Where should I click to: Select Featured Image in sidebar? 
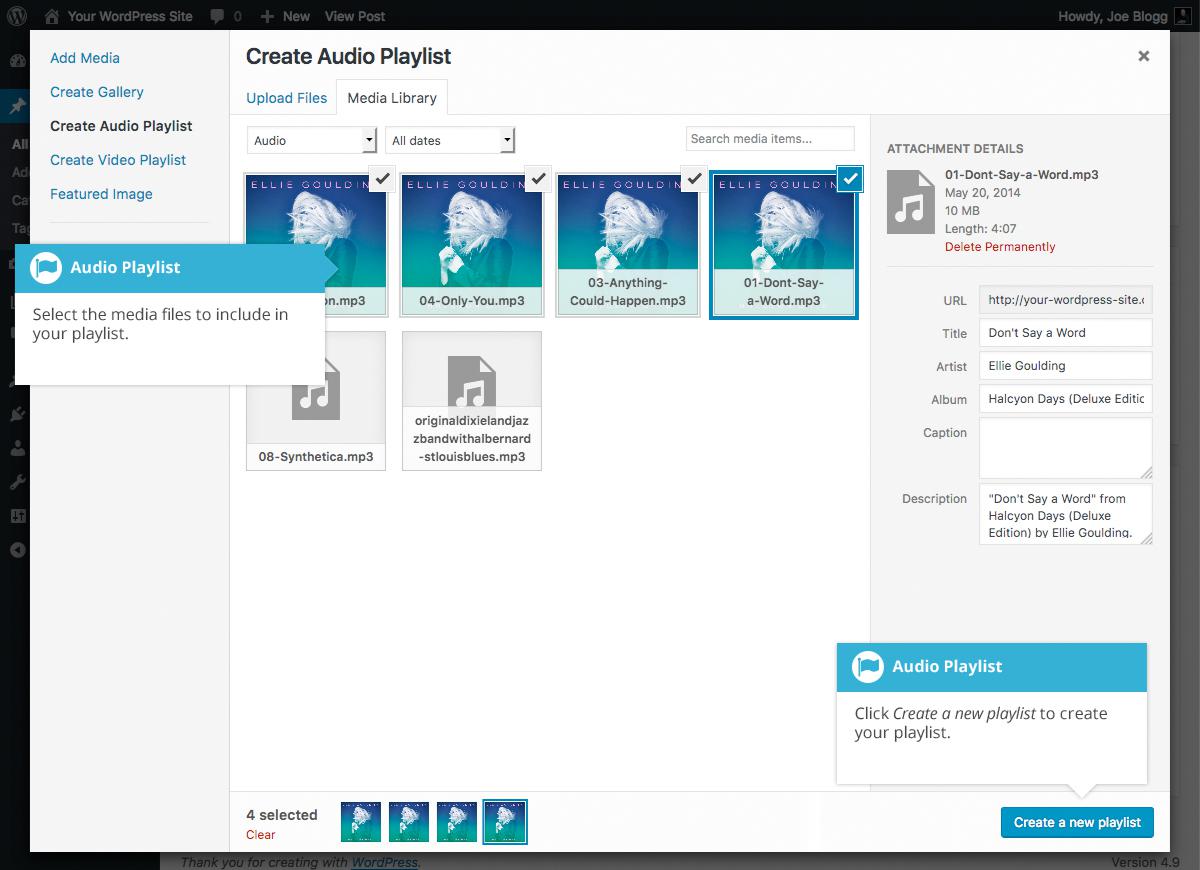point(101,194)
